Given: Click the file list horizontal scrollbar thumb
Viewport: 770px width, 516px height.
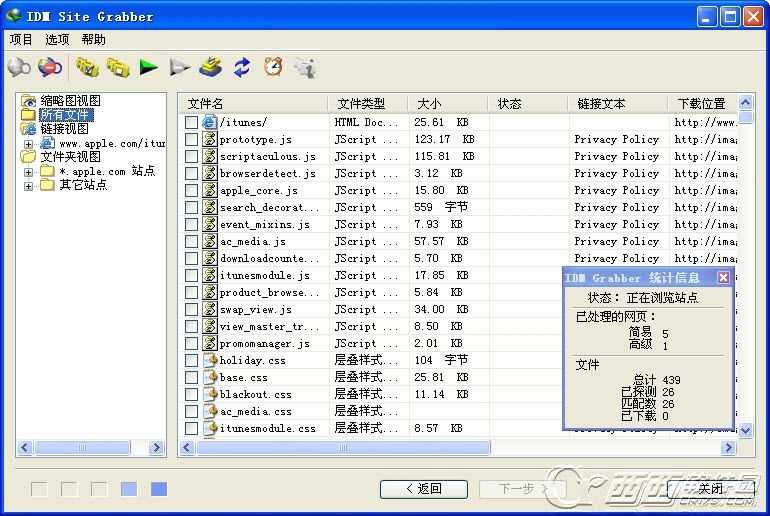Looking at the screenshot, I should tap(344, 447).
